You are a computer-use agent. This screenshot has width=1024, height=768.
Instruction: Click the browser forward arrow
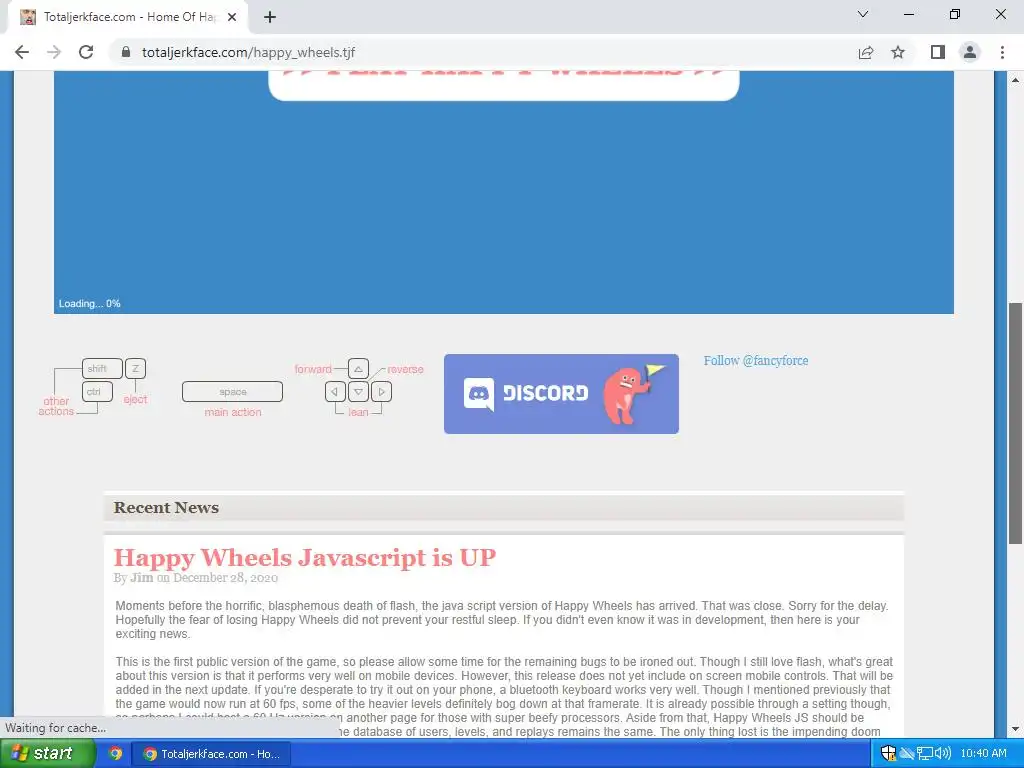click(x=54, y=52)
